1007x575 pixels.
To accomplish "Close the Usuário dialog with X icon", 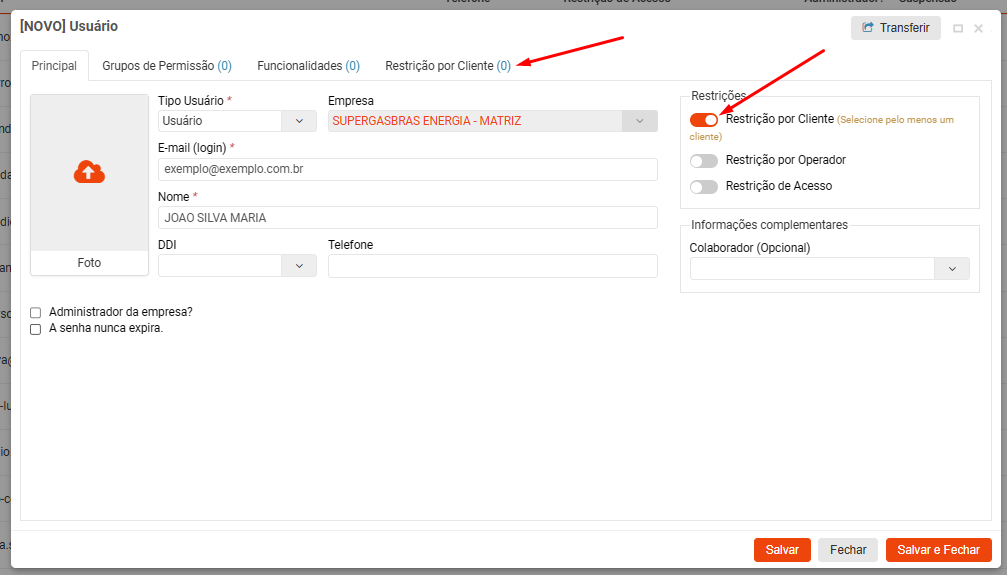I will [979, 29].
